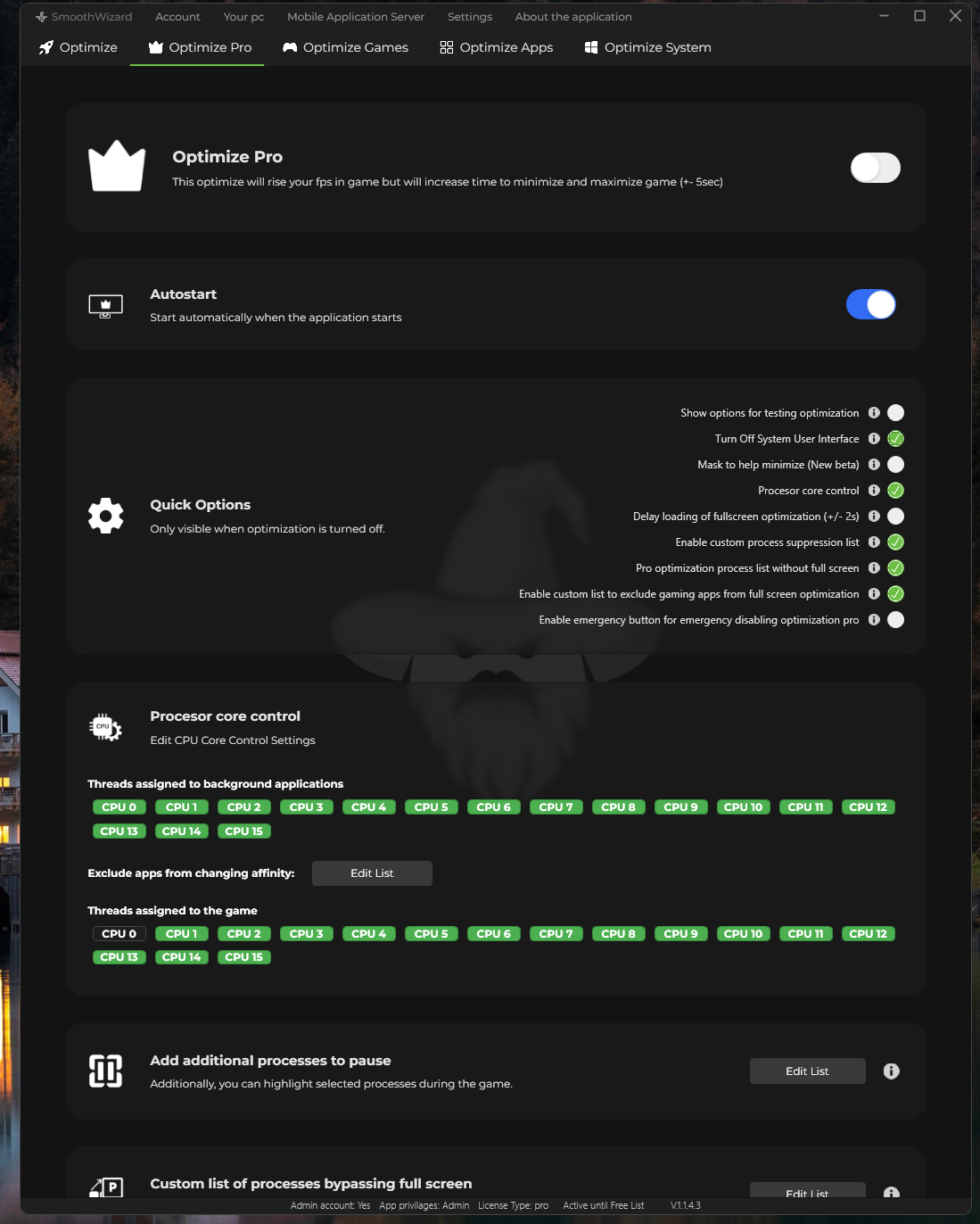980x1224 pixels.
Task: Click Edit List for additional paused processes
Action: 806,1071
